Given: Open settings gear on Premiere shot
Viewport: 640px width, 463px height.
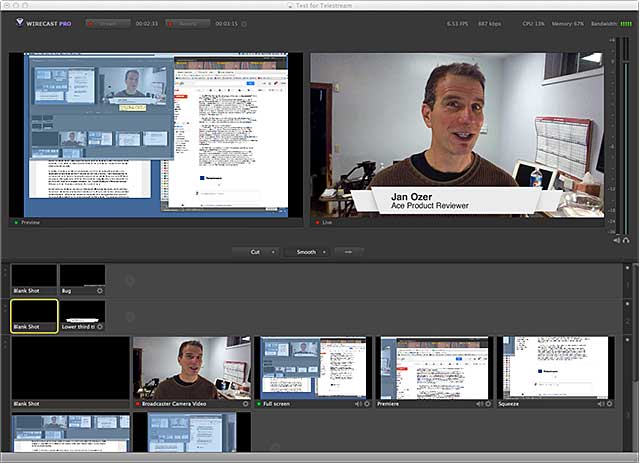Looking at the screenshot, I should click(x=486, y=404).
